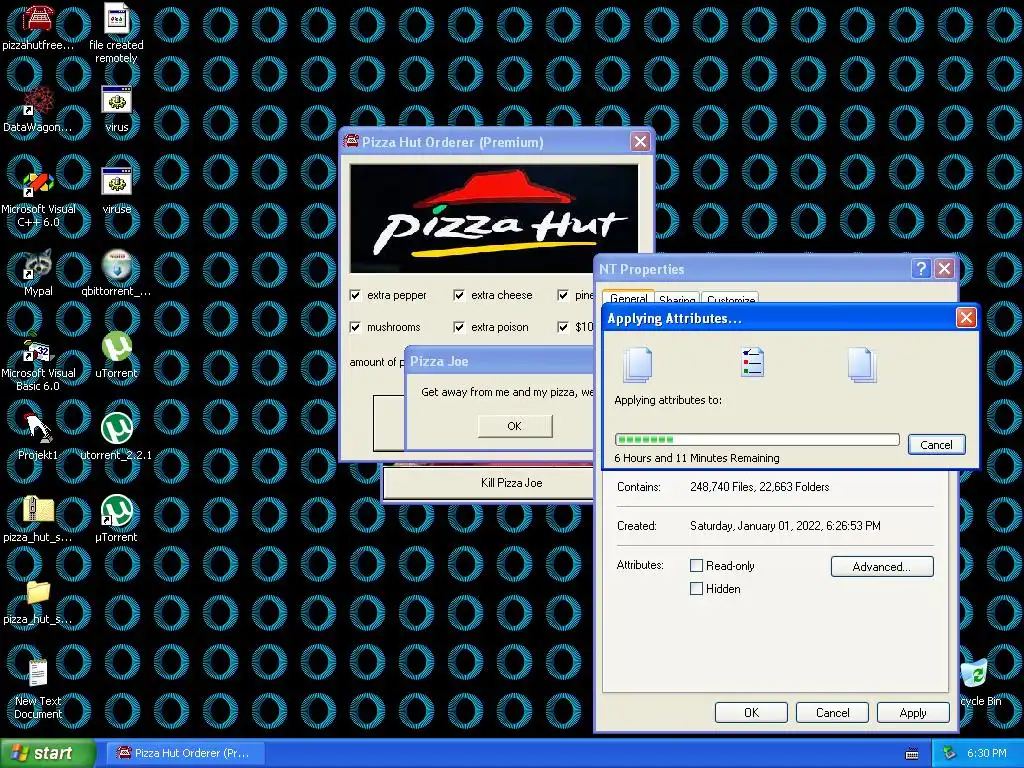1024x768 pixels.
Task: Click the 6:30 PM taskbar clock
Action: click(986, 753)
